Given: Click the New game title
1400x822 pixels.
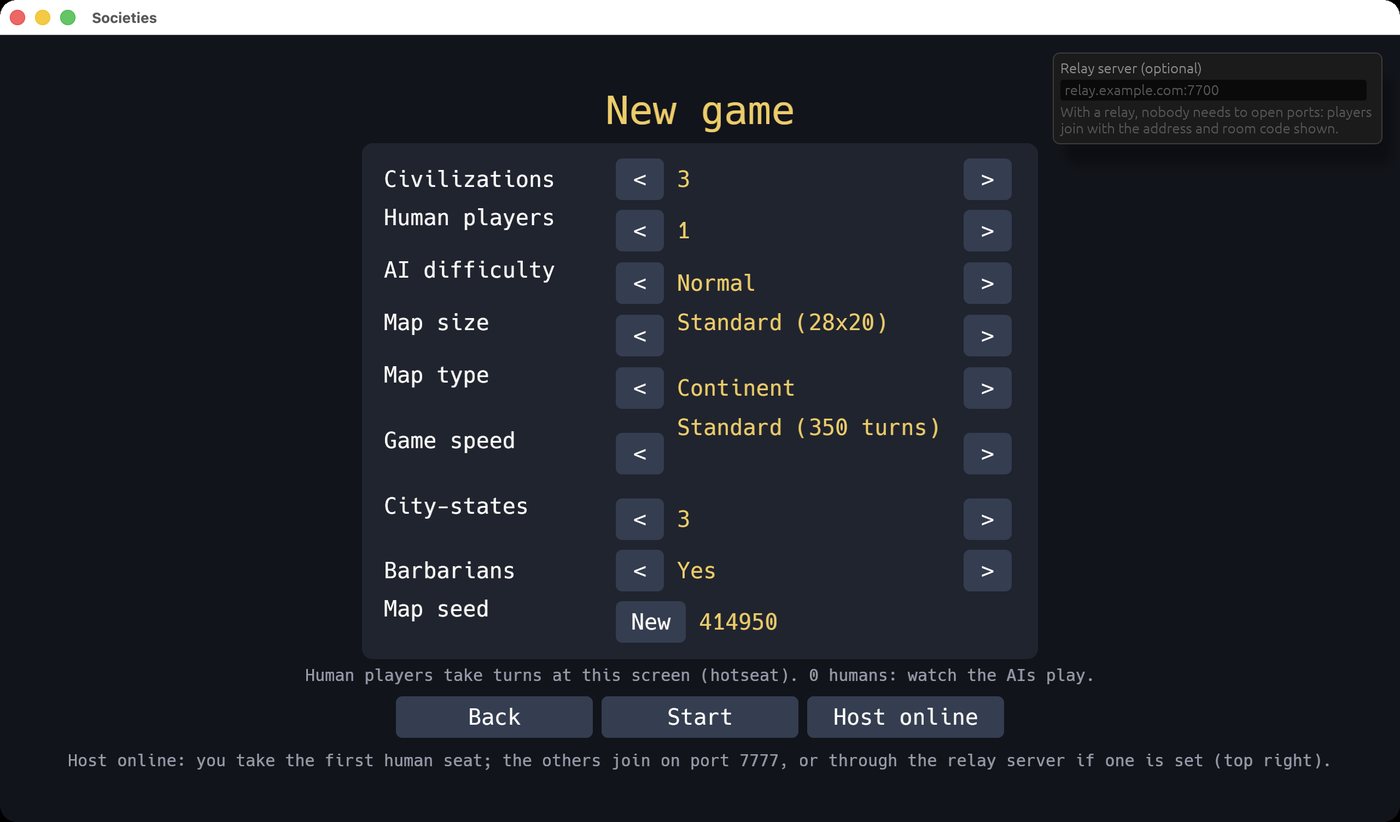Looking at the screenshot, I should coord(700,110).
